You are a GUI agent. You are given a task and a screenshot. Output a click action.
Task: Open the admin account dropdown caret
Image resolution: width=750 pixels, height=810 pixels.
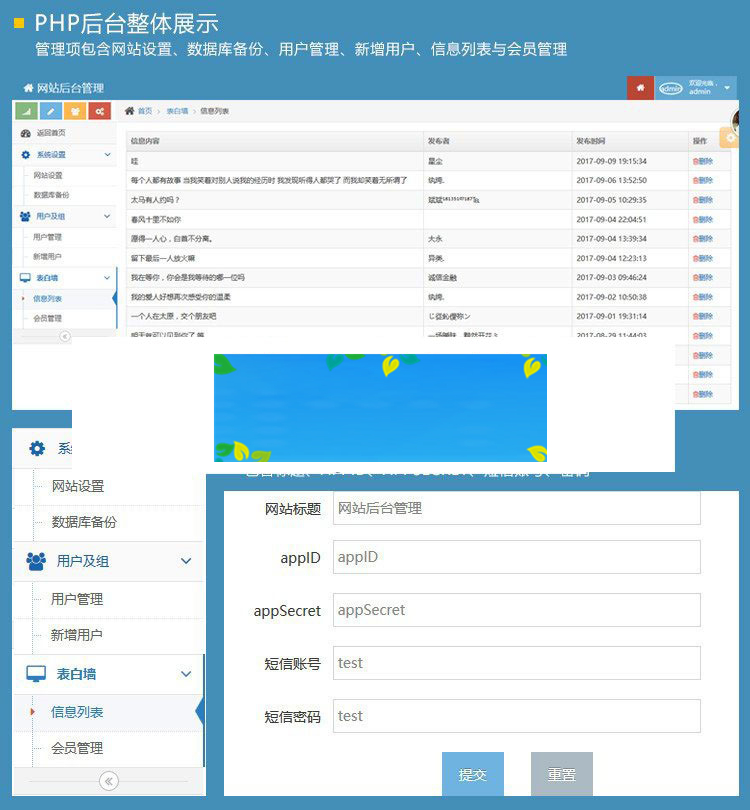[727, 88]
